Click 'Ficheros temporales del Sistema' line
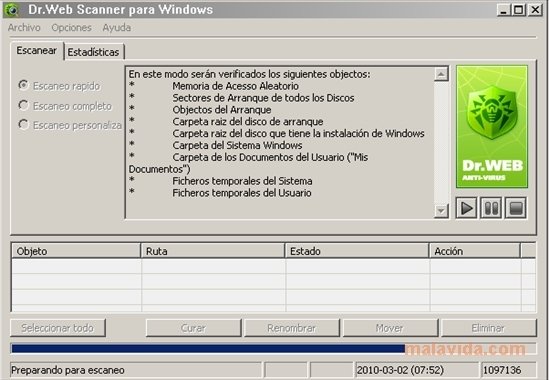Image resolution: width=549 pixels, height=380 pixels. [242, 181]
